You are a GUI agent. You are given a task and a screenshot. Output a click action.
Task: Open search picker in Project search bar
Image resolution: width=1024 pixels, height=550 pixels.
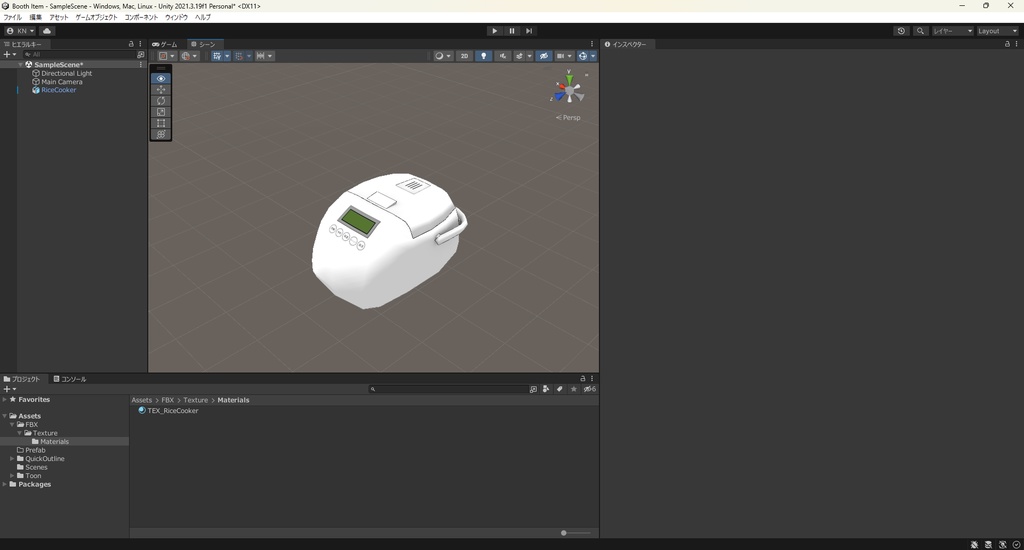pos(533,389)
